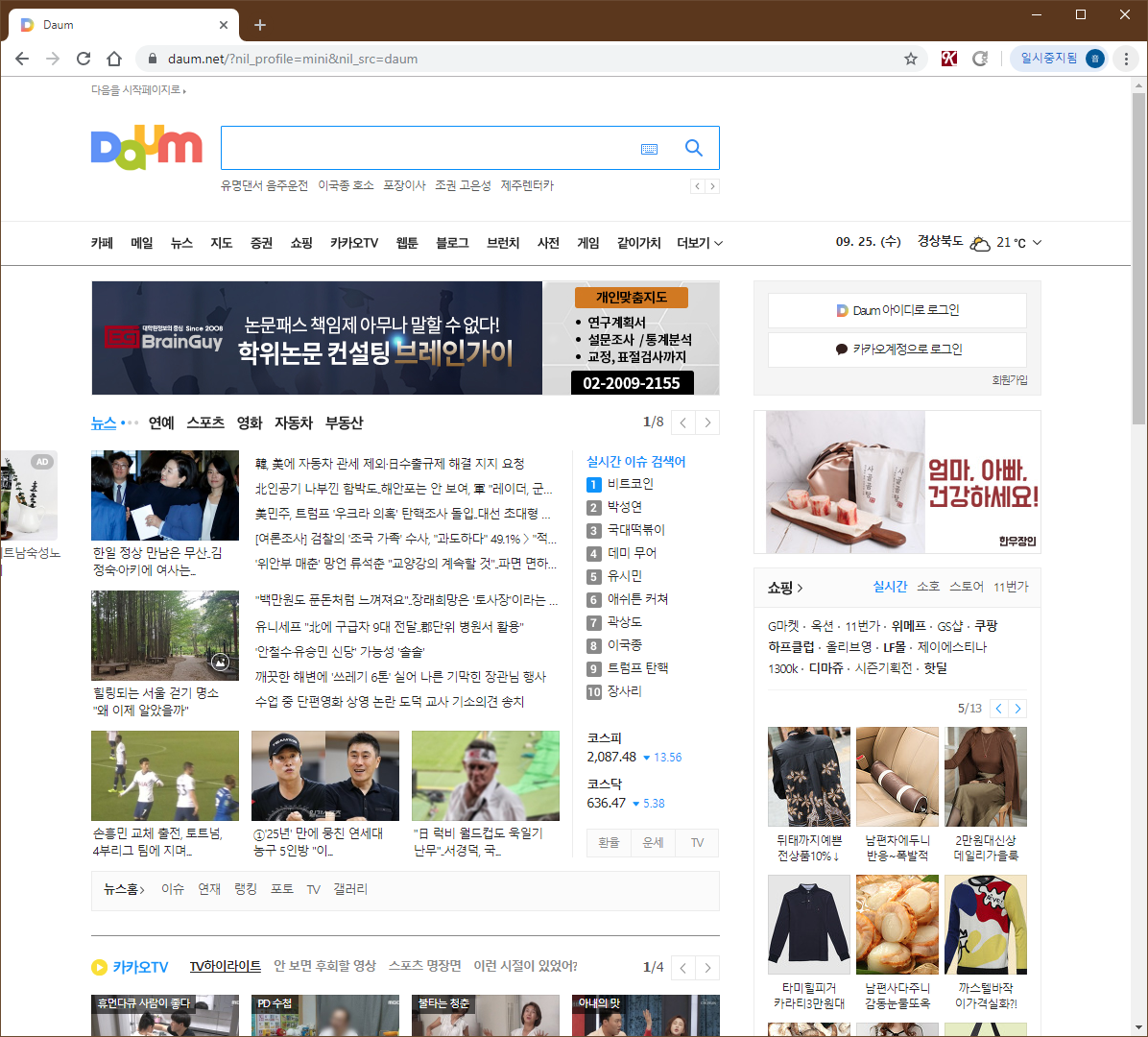Open the 쿠팡 shopping mall link
This screenshot has height=1037, width=1148.
986,625
